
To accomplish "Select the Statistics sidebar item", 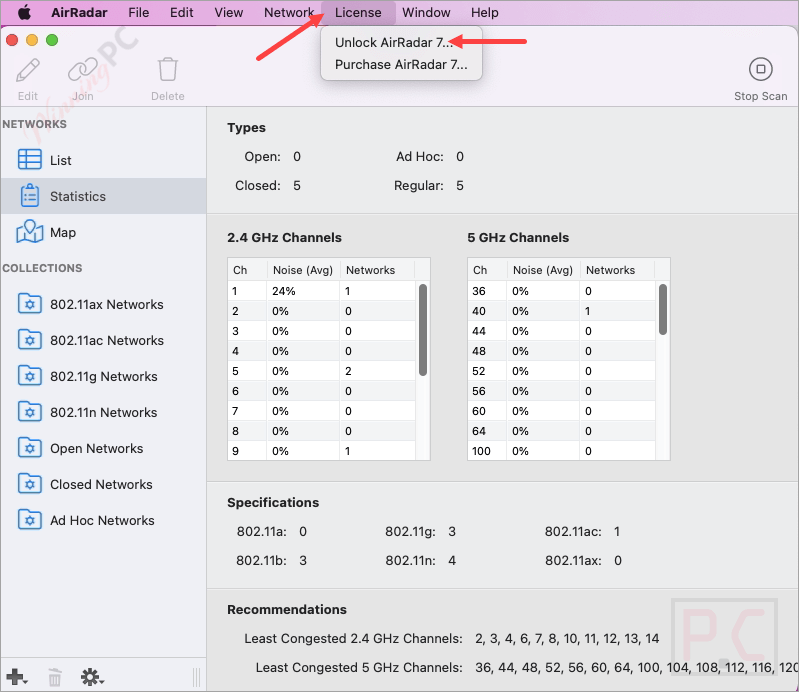I will point(103,196).
